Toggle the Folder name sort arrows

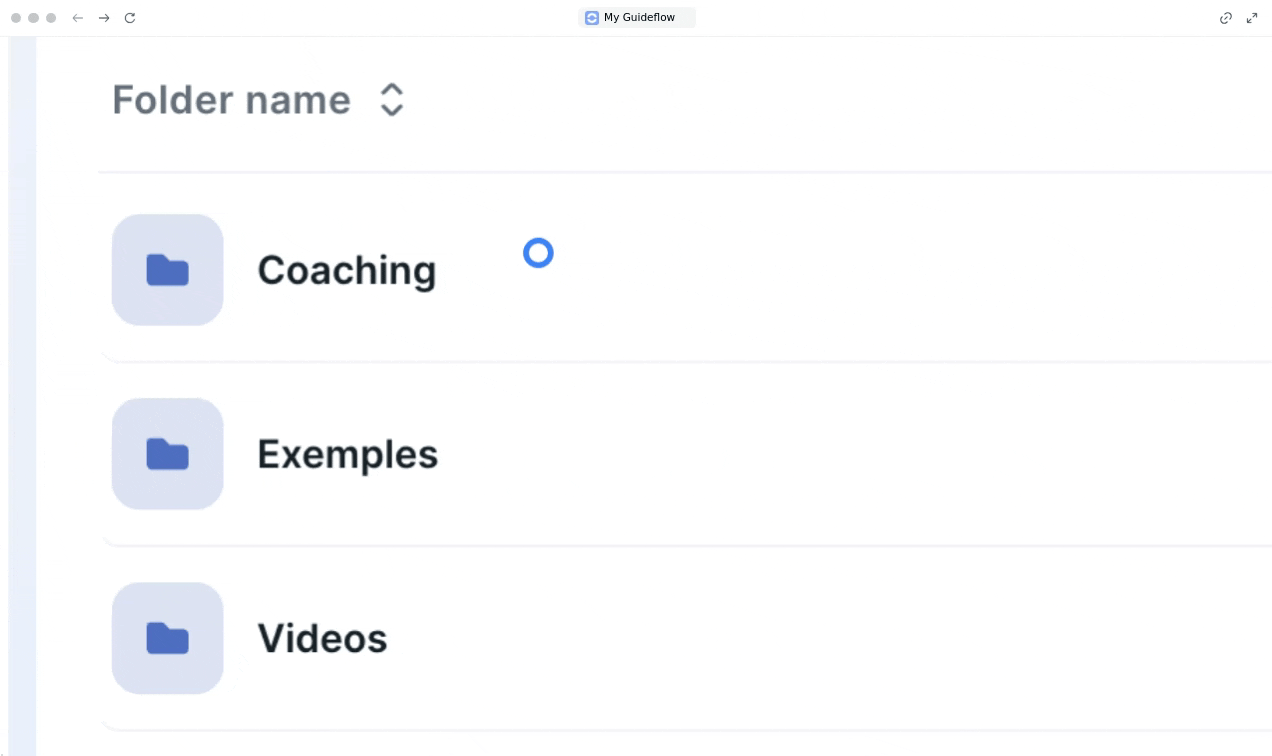point(392,100)
